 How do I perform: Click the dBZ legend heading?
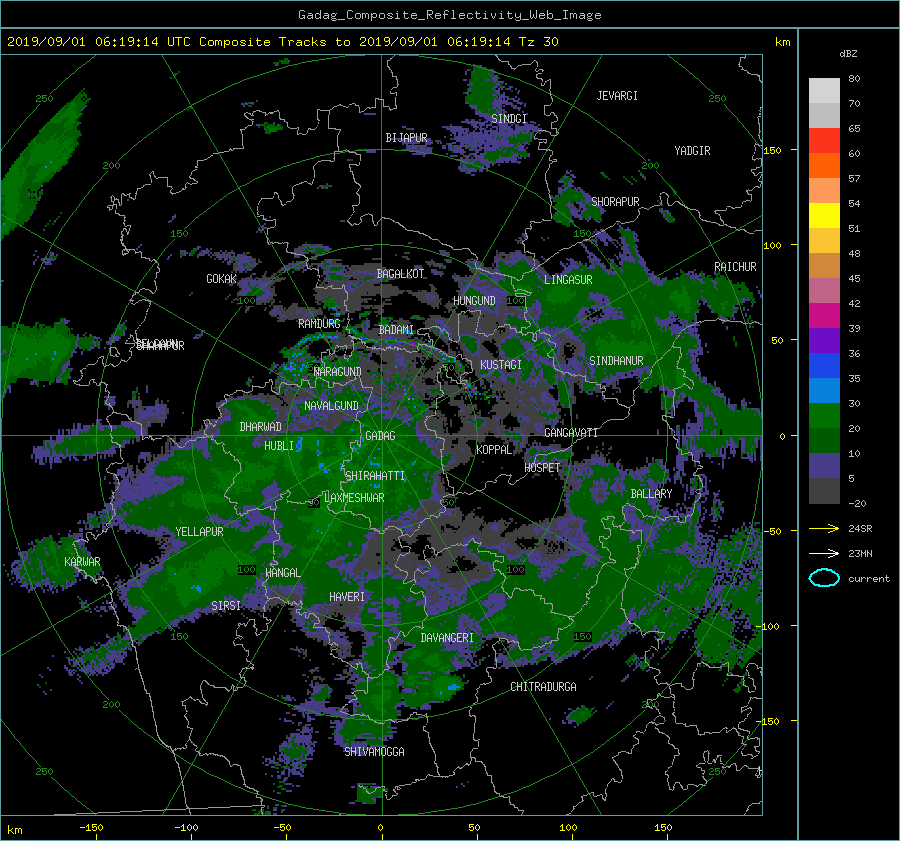pos(848,54)
